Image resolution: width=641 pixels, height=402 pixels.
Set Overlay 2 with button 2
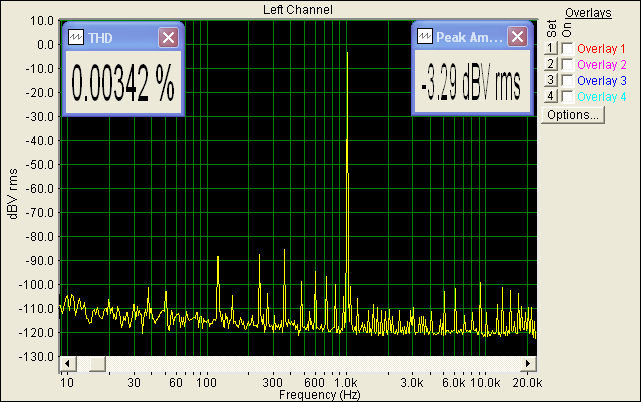(x=551, y=64)
